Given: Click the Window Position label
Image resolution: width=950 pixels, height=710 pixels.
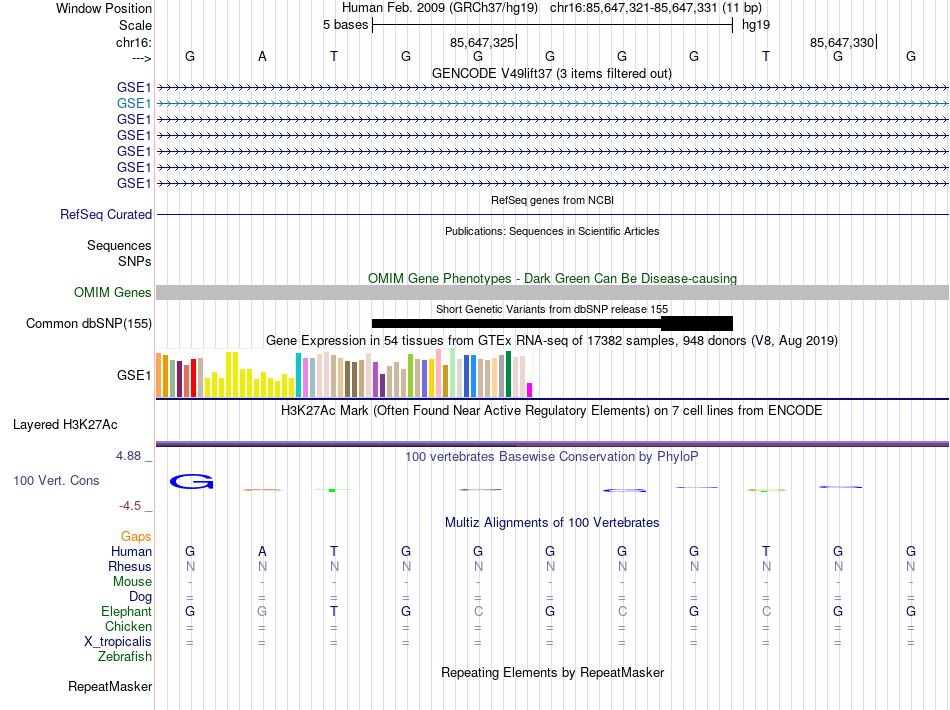Looking at the screenshot, I should click(104, 8).
